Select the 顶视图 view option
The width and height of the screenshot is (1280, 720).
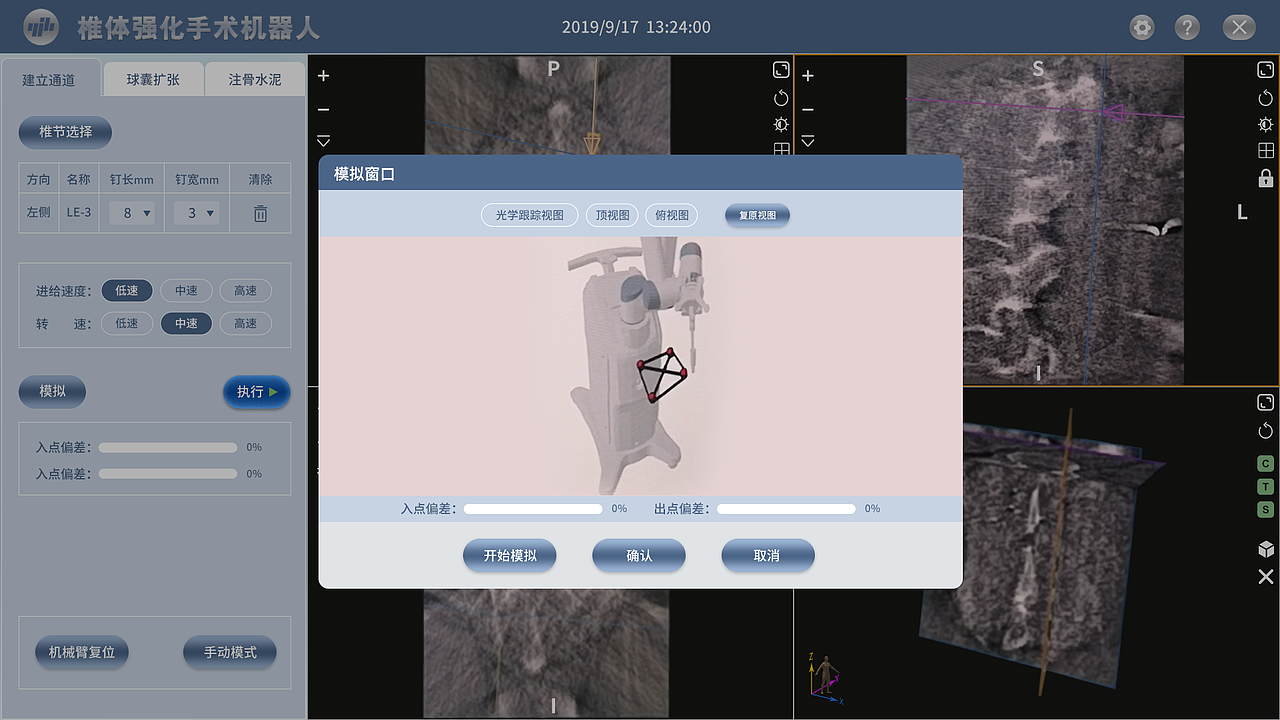coord(612,215)
